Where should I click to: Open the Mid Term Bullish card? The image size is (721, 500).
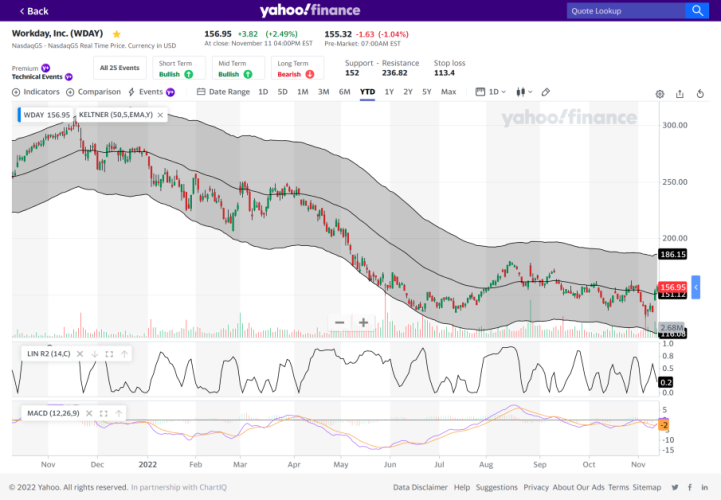(238, 68)
